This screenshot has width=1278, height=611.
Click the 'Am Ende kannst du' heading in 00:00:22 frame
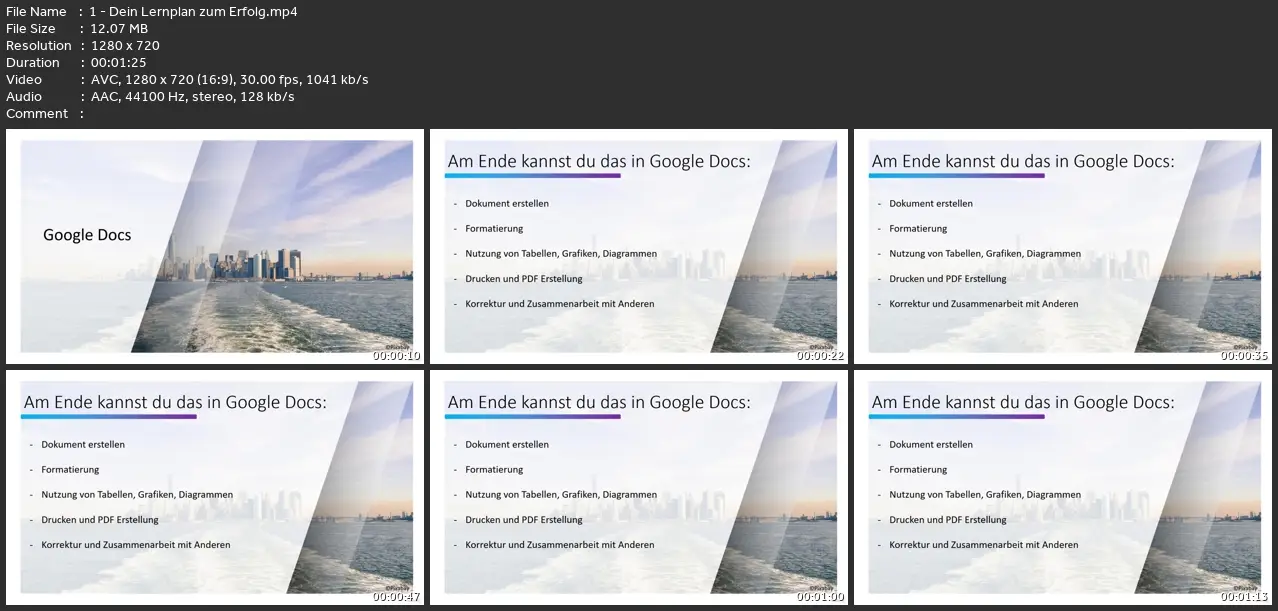coord(599,161)
